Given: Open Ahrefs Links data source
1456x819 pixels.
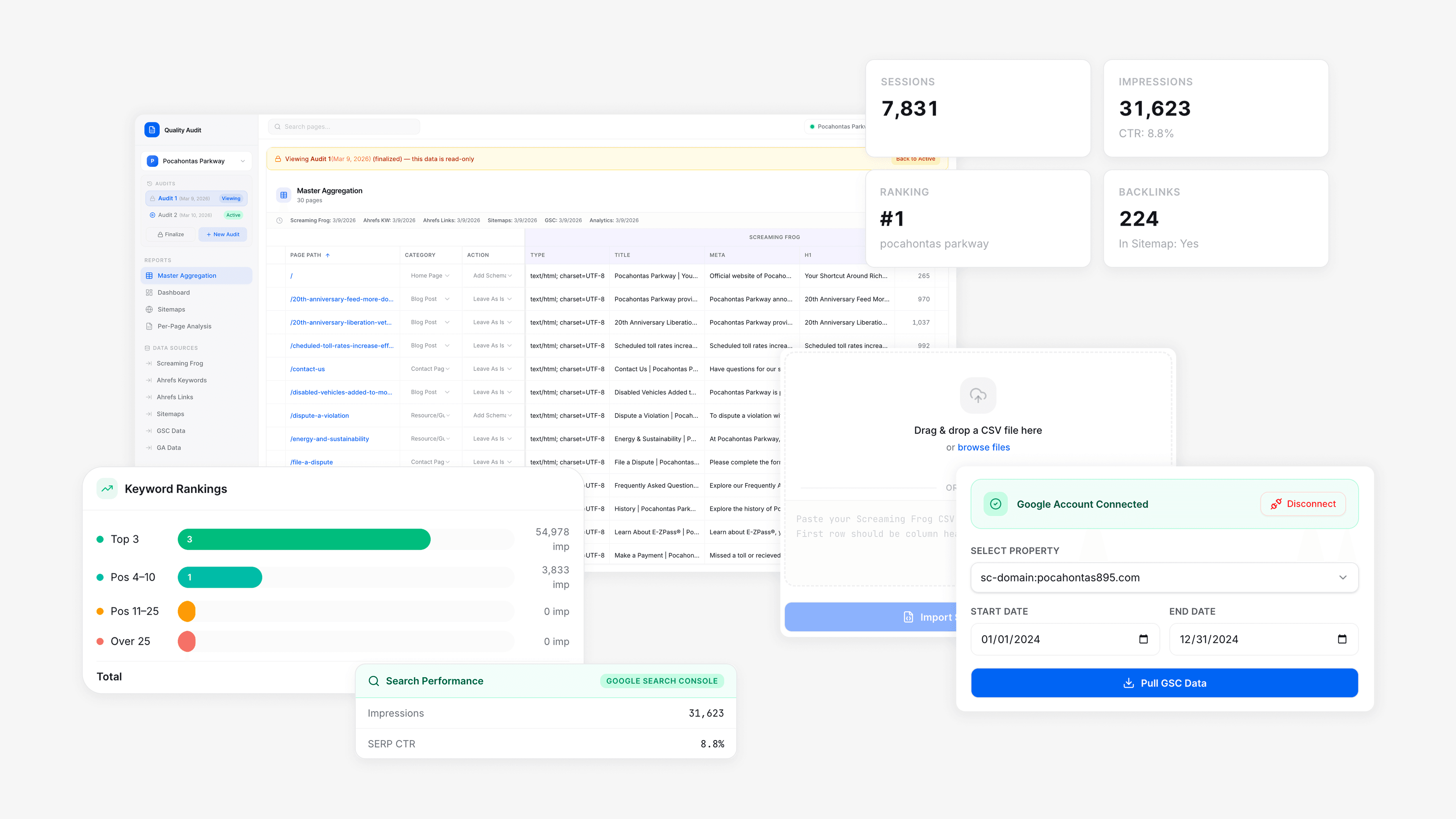Looking at the screenshot, I should coord(196,397).
